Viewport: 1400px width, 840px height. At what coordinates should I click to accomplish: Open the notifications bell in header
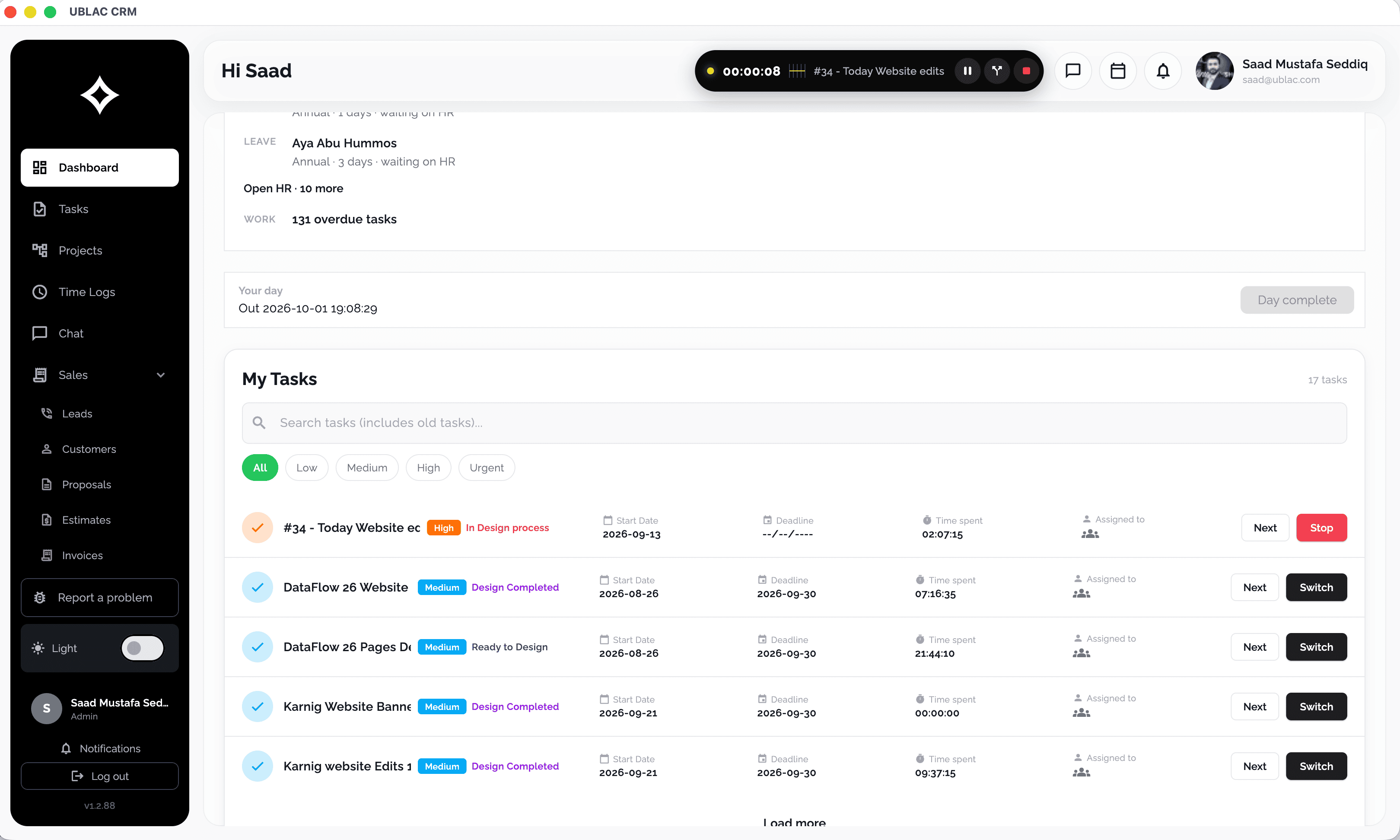(x=1163, y=71)
